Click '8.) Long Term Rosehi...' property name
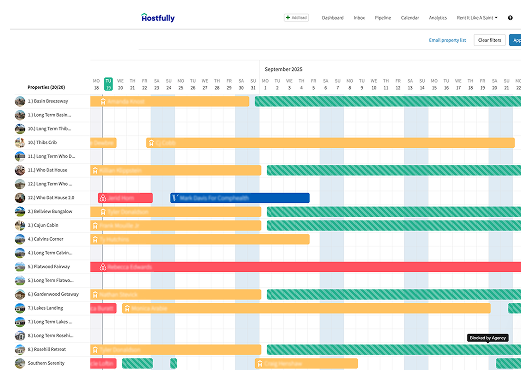Viewport: 531px width, 380px height. 50,336
